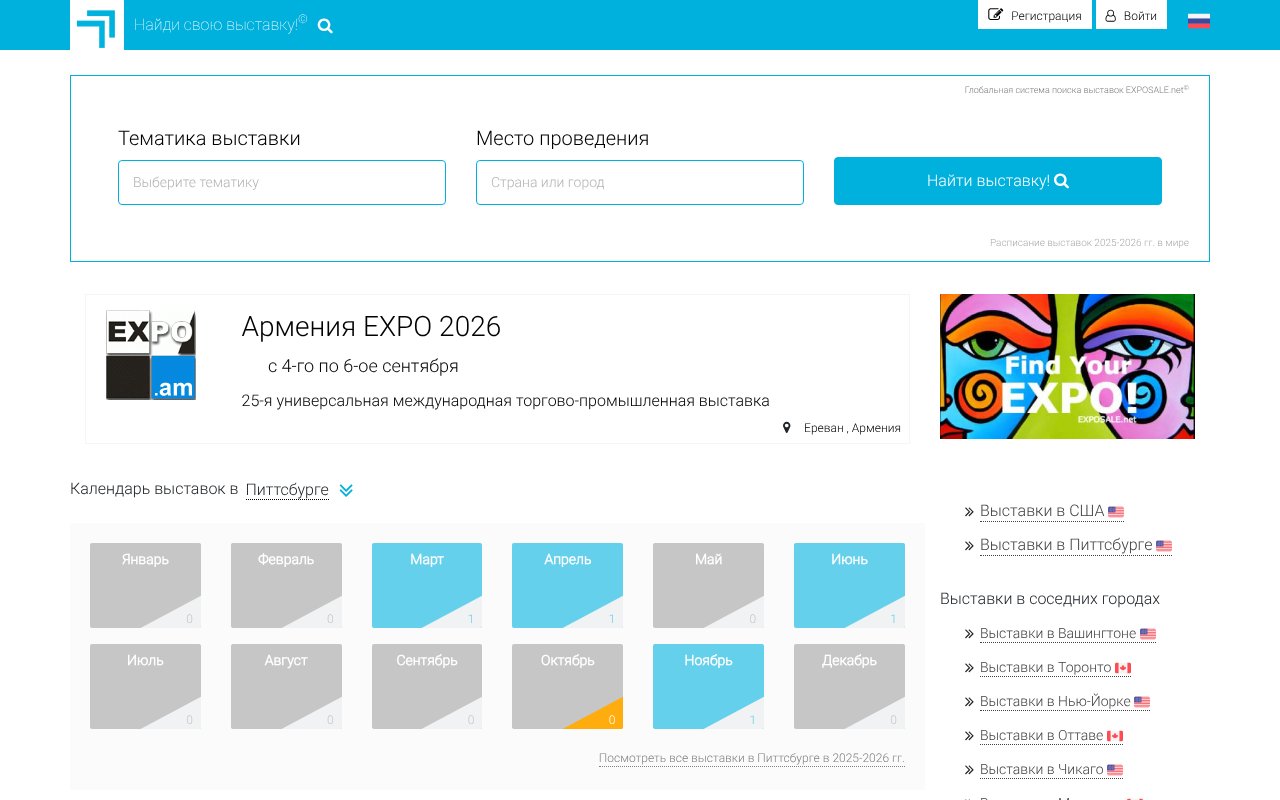The height and width of the screenshot is (800, 1280).
Task: Click the Canadian flag beside Выставки в Оттаве
Action: coord(1115,735)
